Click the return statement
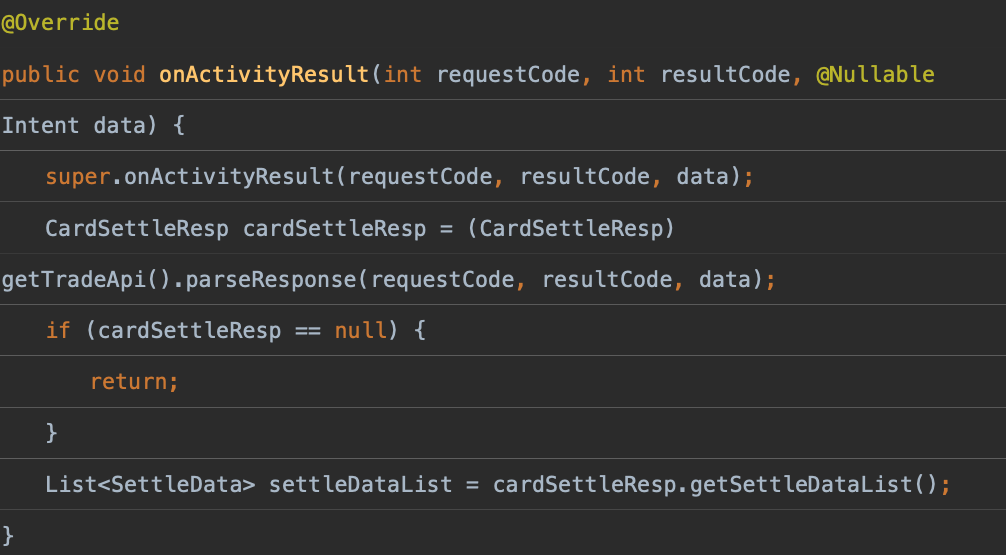The image size is (1006, 555). point(133,381)
